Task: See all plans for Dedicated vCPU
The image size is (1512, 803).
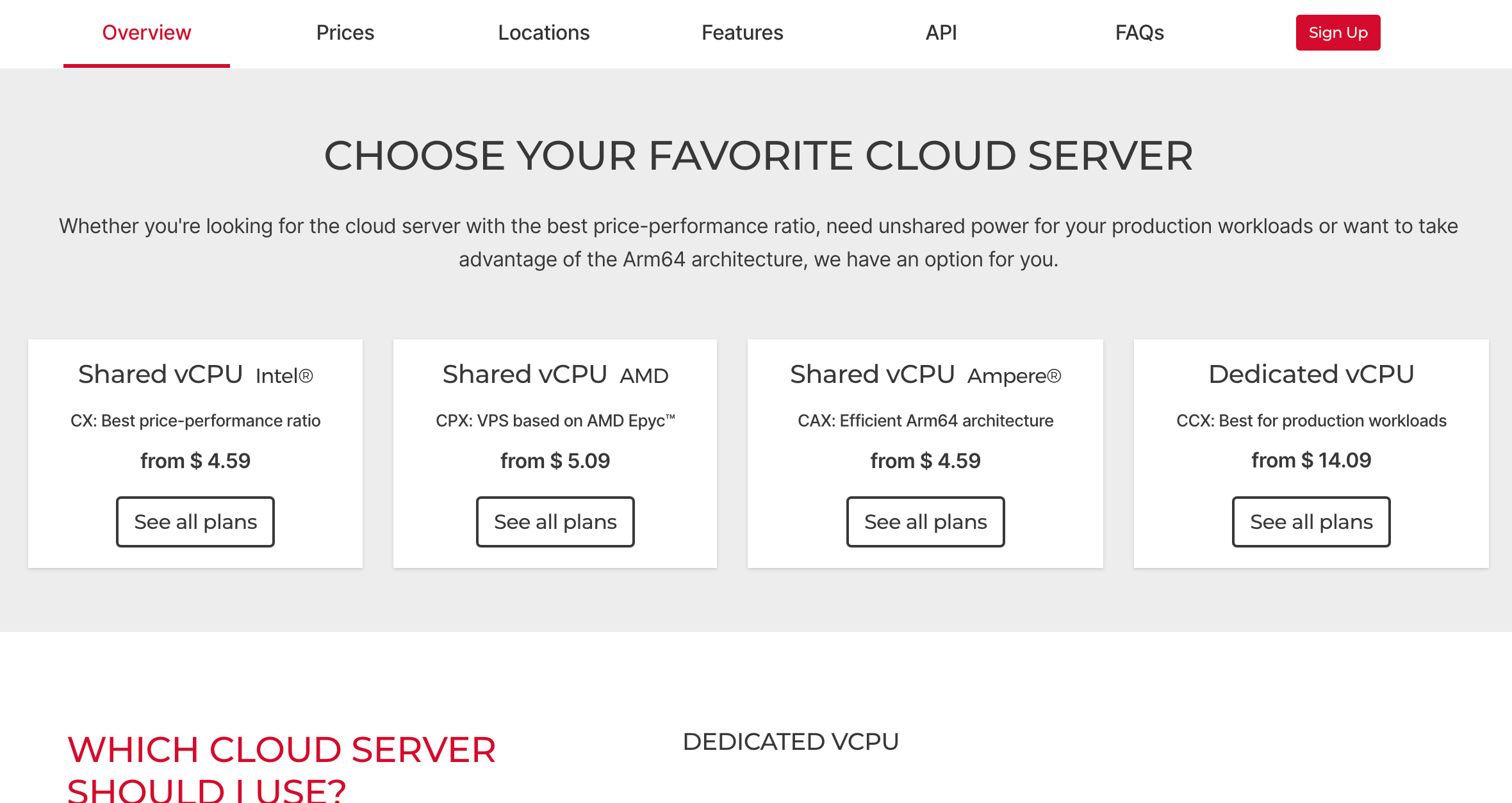Action: tap(1311, 522)
